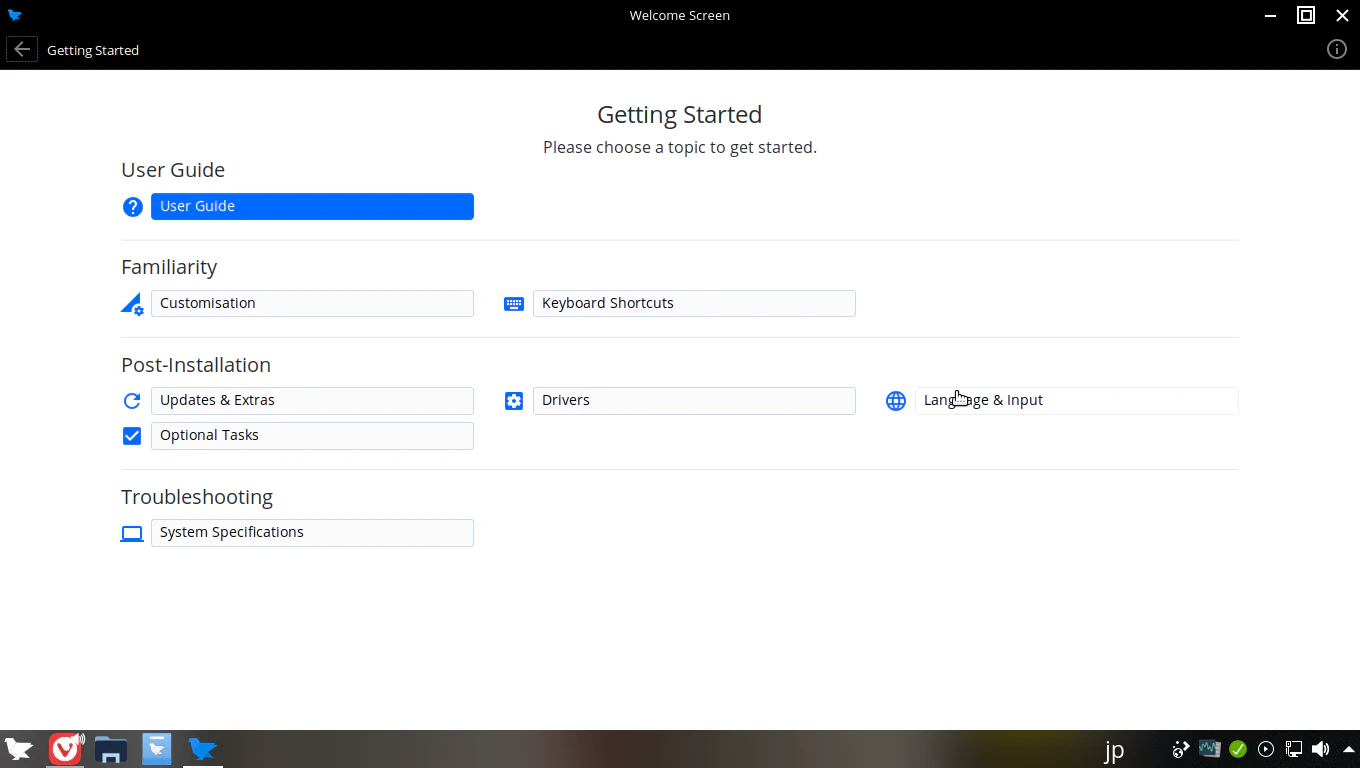View the System Specifications topic
The width and height of the screenshot is (1360, 768).
point(312,532)
